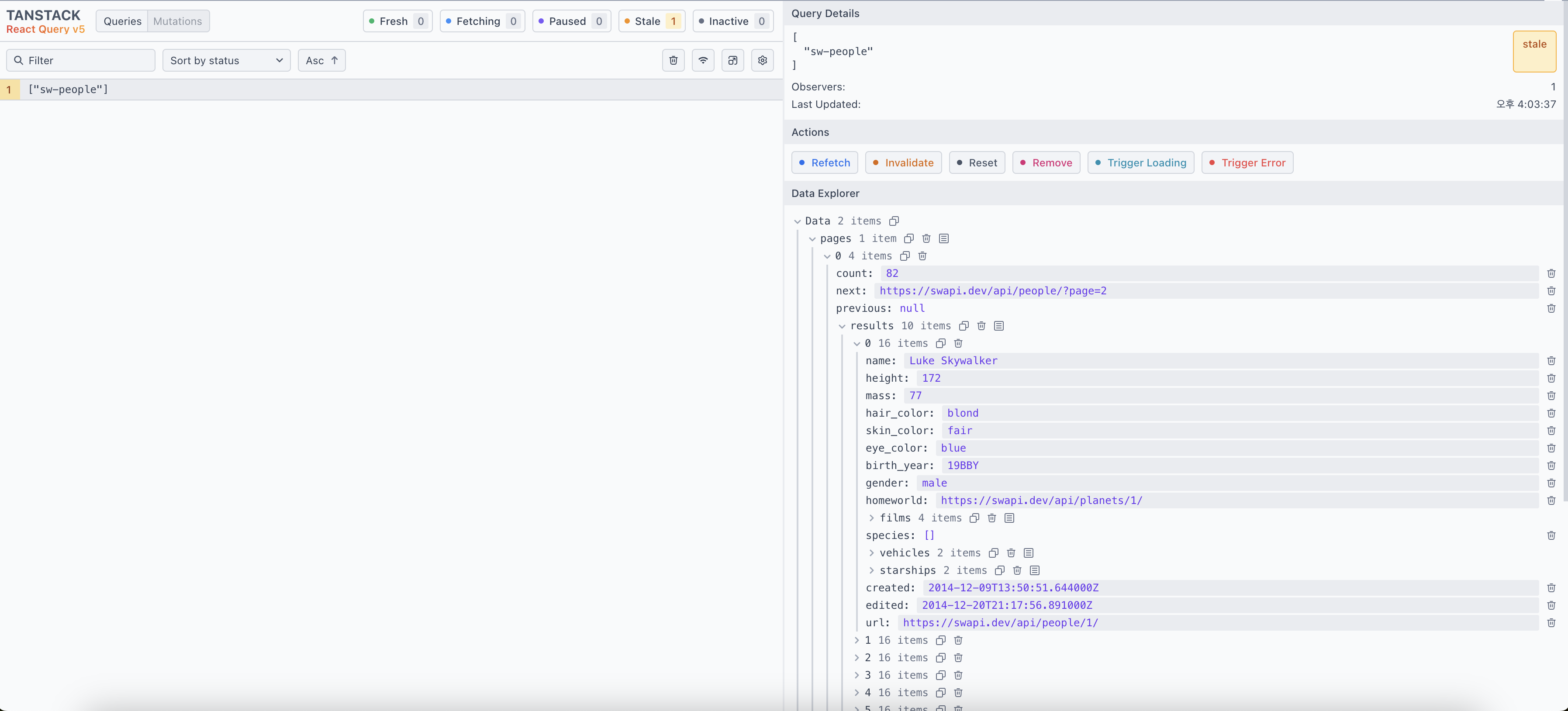
Task: Open devtools in picture-in-picture mode
Action: (x=733, y=60)
